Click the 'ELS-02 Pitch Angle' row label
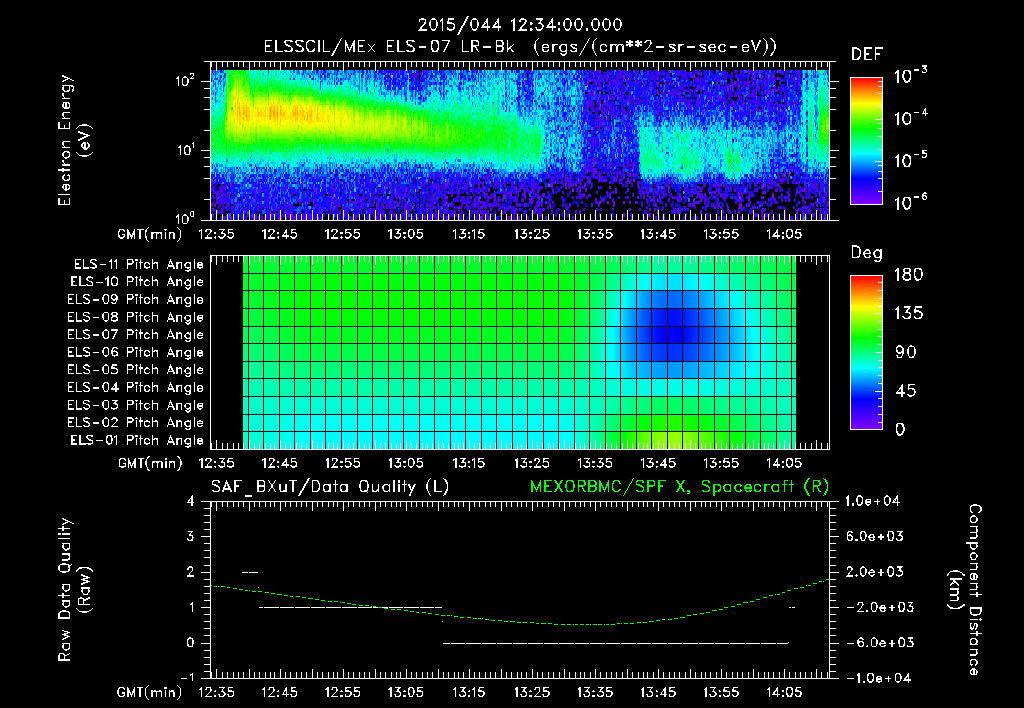The image size is (1024, 708). [136, 423]
